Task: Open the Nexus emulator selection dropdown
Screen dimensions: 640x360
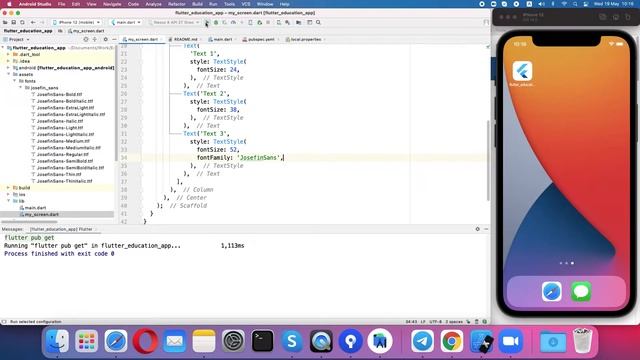Action: pyautogui.click(x=174, y=22)
